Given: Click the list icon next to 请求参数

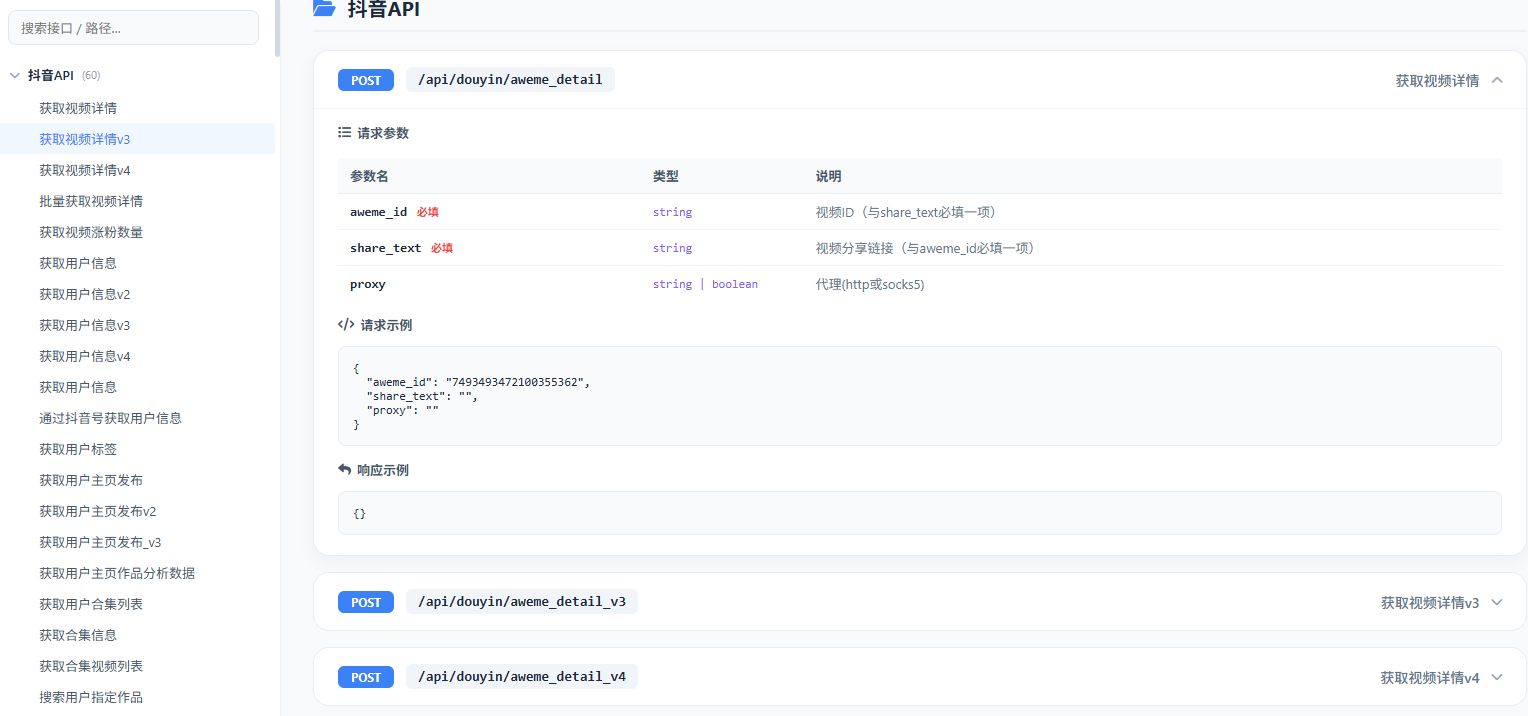Looking at the screenshot, I should (x=345, y=132).
